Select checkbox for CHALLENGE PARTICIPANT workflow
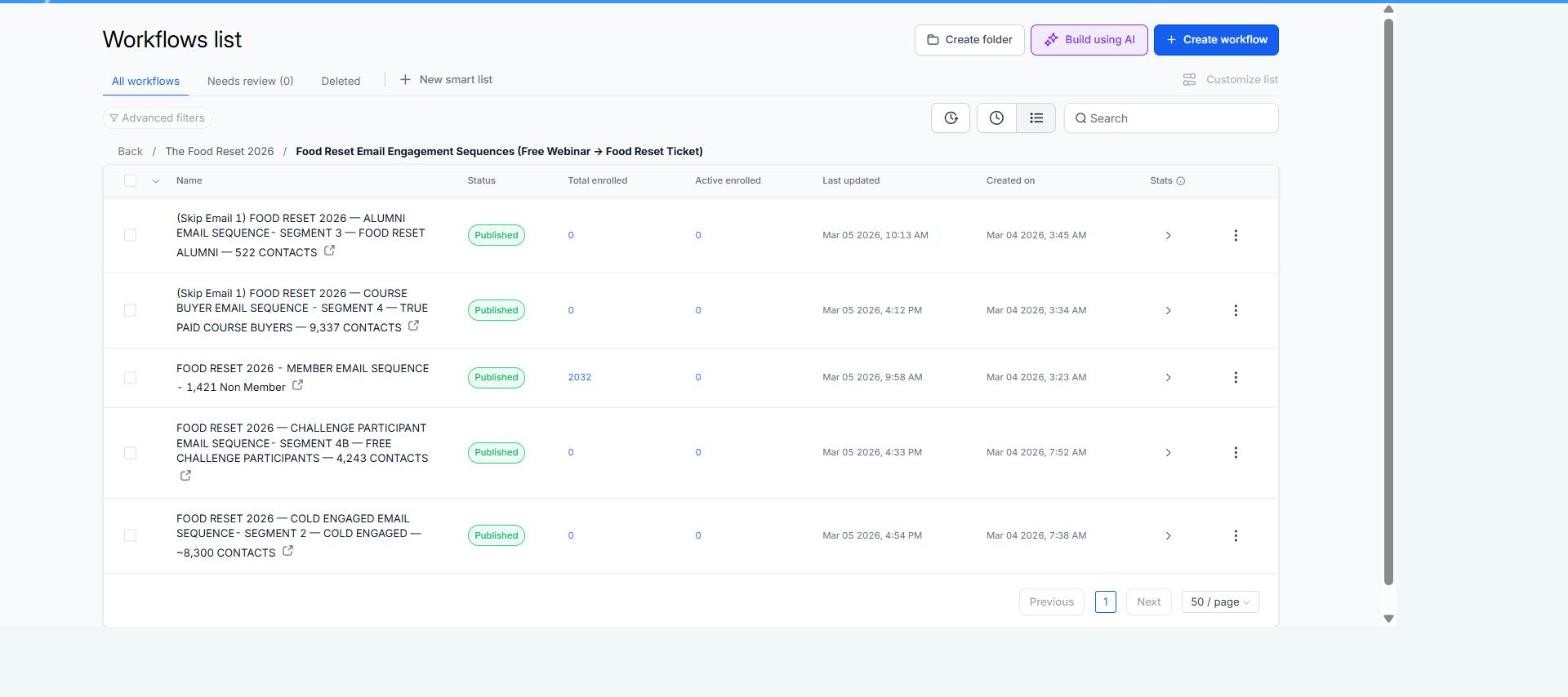This screenshot has height=697, width=1568. coord(130,452)
